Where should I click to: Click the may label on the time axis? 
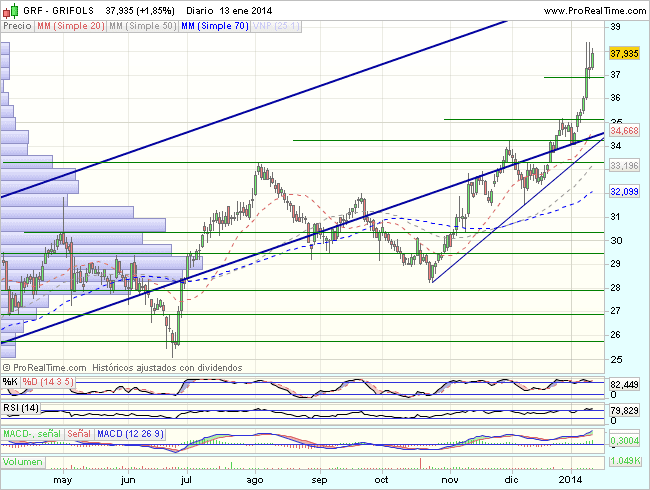pyautogui.click(x=63, y=480)
